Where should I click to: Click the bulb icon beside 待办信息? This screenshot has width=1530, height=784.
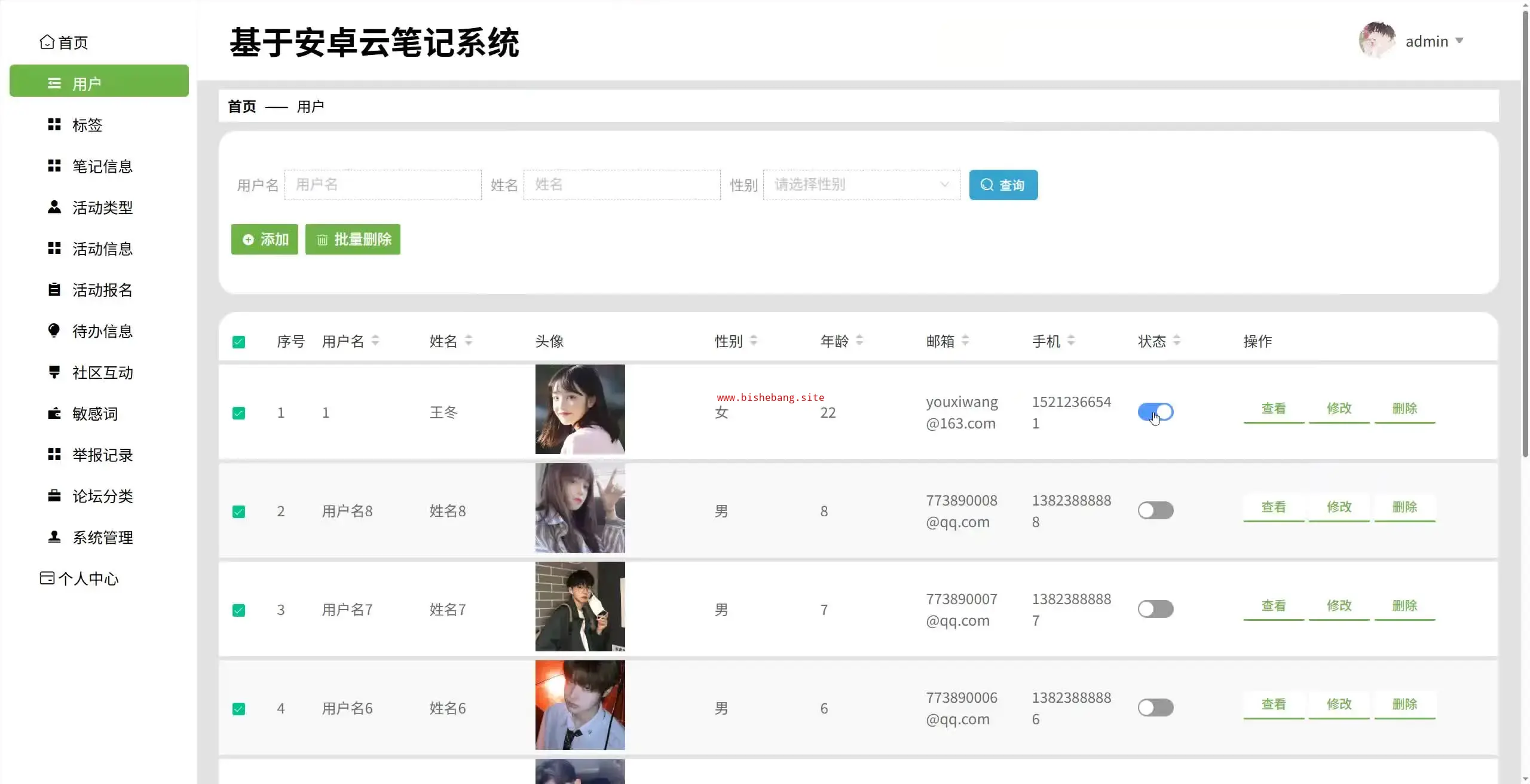(x=54, y=330)
